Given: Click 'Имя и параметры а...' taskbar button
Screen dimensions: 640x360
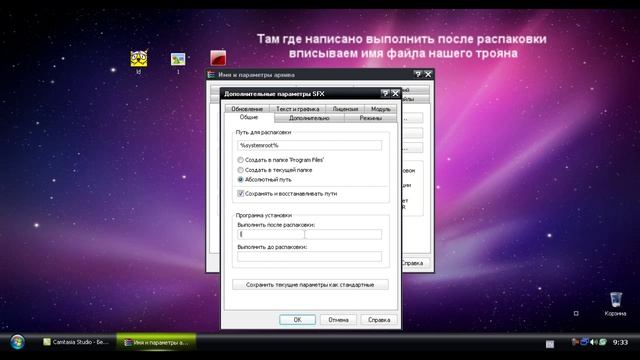Looking at the screenshot, I should coord(156,342).
